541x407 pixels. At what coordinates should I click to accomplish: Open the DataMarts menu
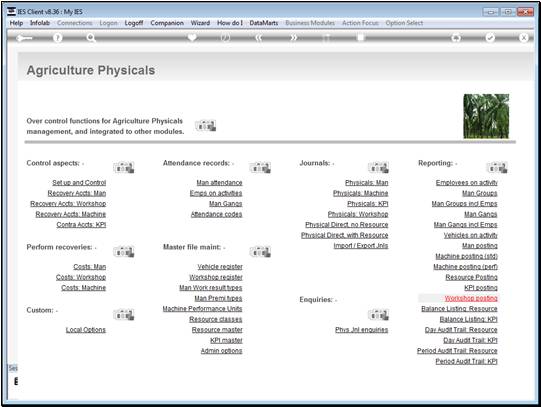(x=264, y=23)
